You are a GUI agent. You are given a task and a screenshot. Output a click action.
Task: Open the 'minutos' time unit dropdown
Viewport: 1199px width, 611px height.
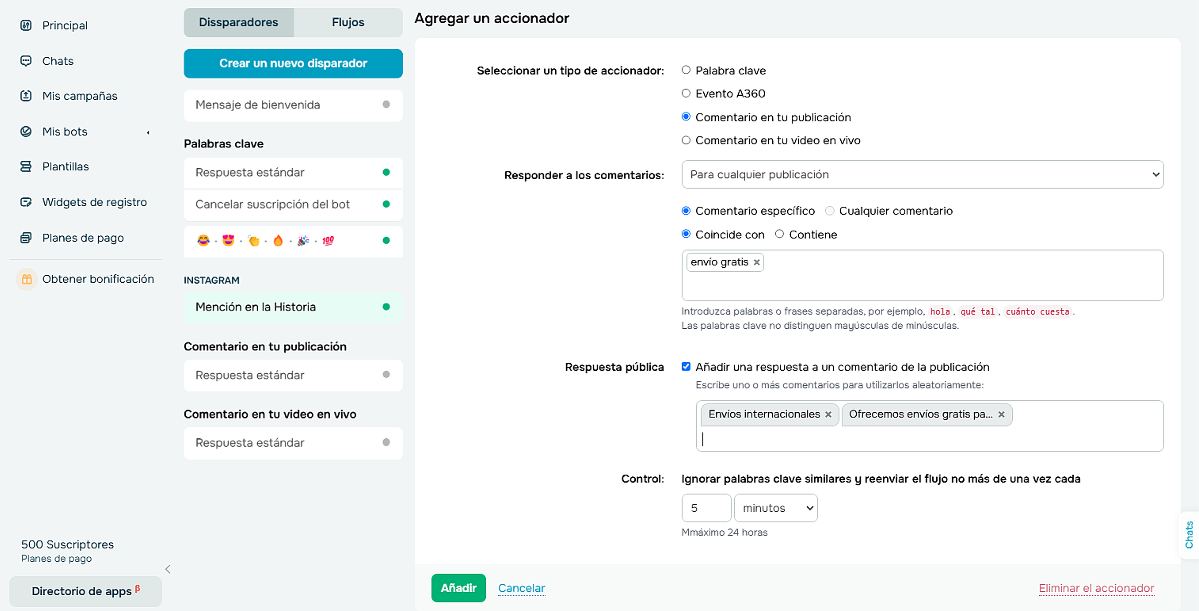(x=775, y=508)
